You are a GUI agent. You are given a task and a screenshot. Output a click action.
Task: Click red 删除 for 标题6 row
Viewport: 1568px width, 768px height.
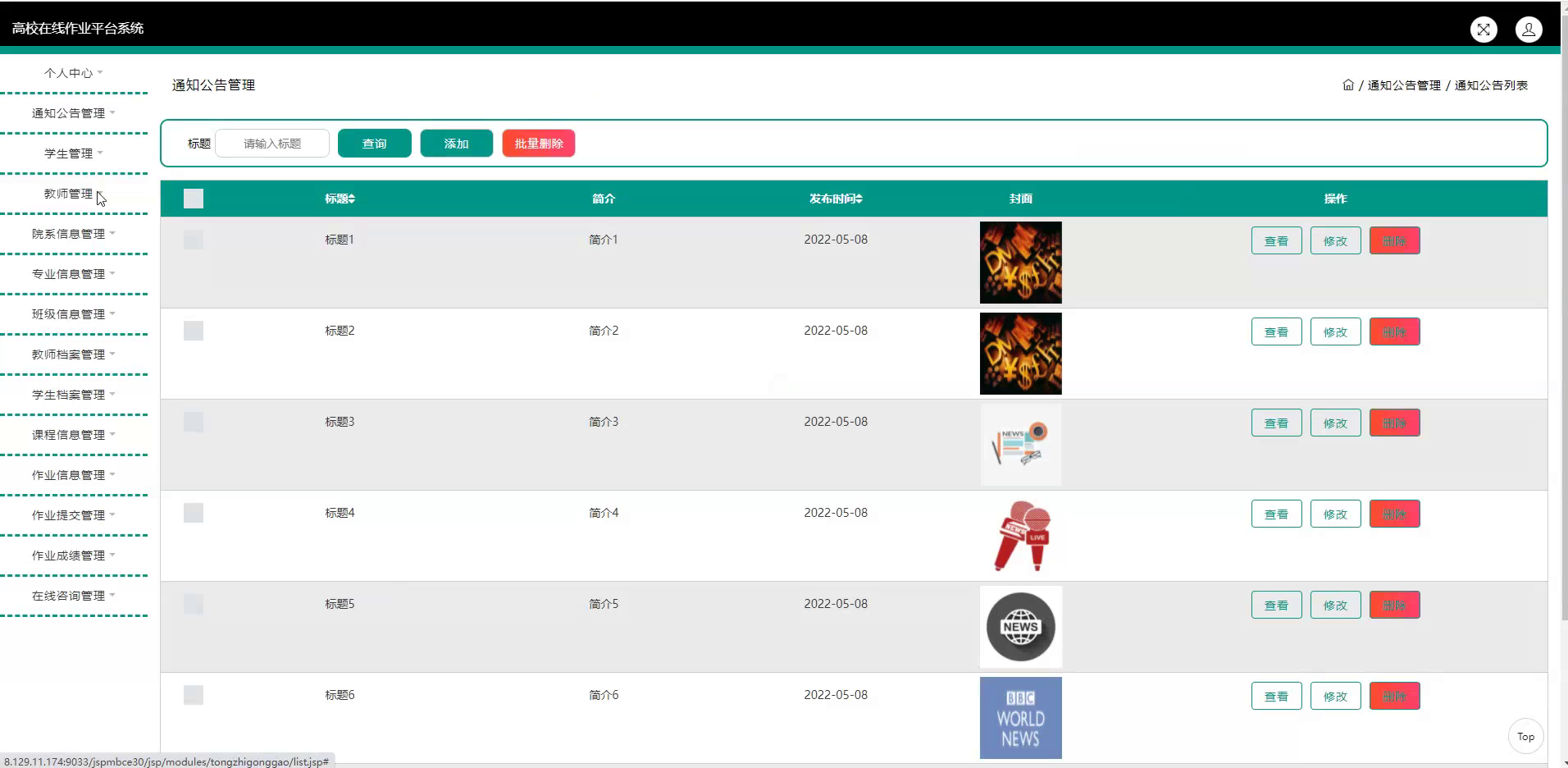tap(1395, 697)
